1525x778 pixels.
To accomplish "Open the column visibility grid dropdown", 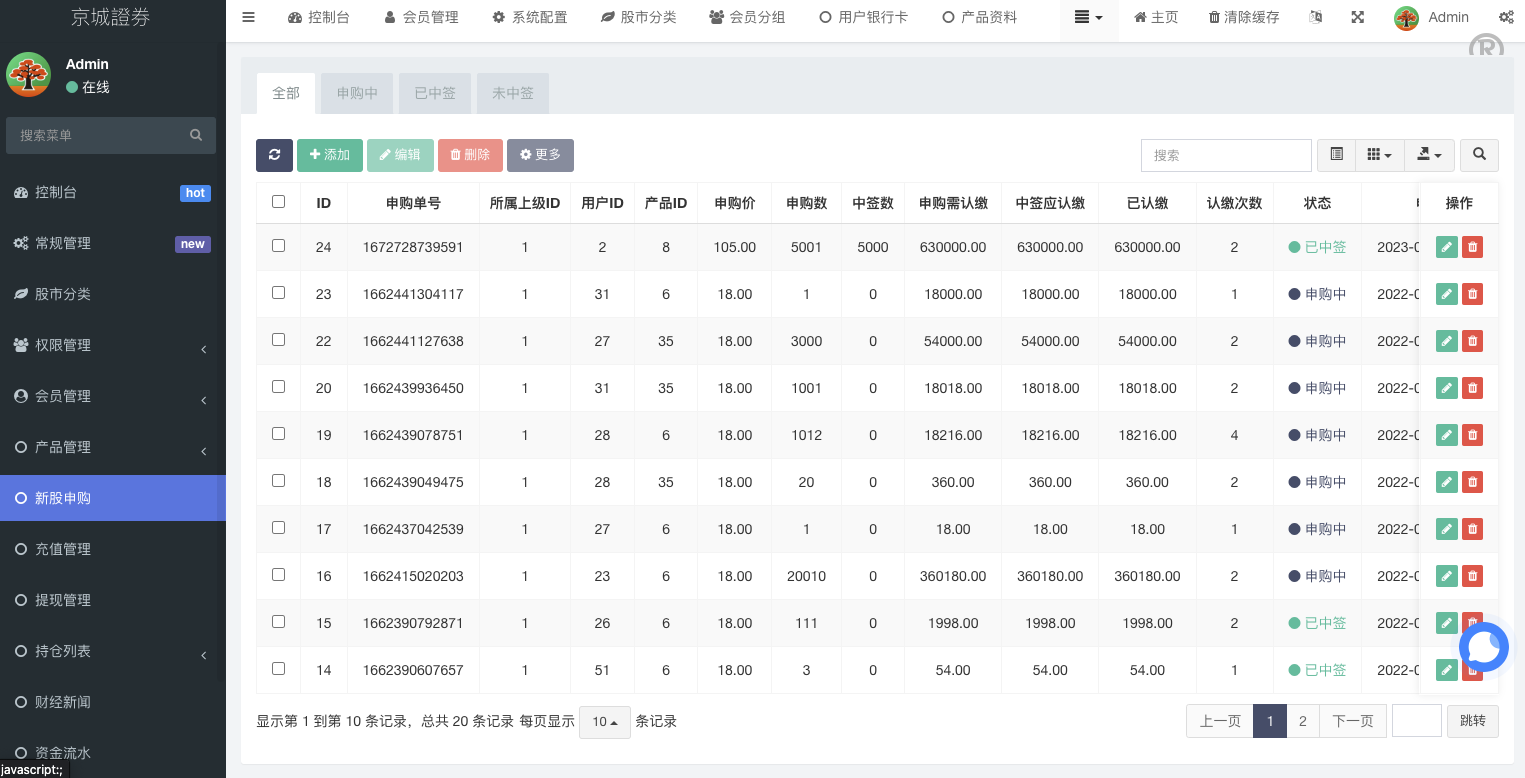I will tap(1379, 155).
